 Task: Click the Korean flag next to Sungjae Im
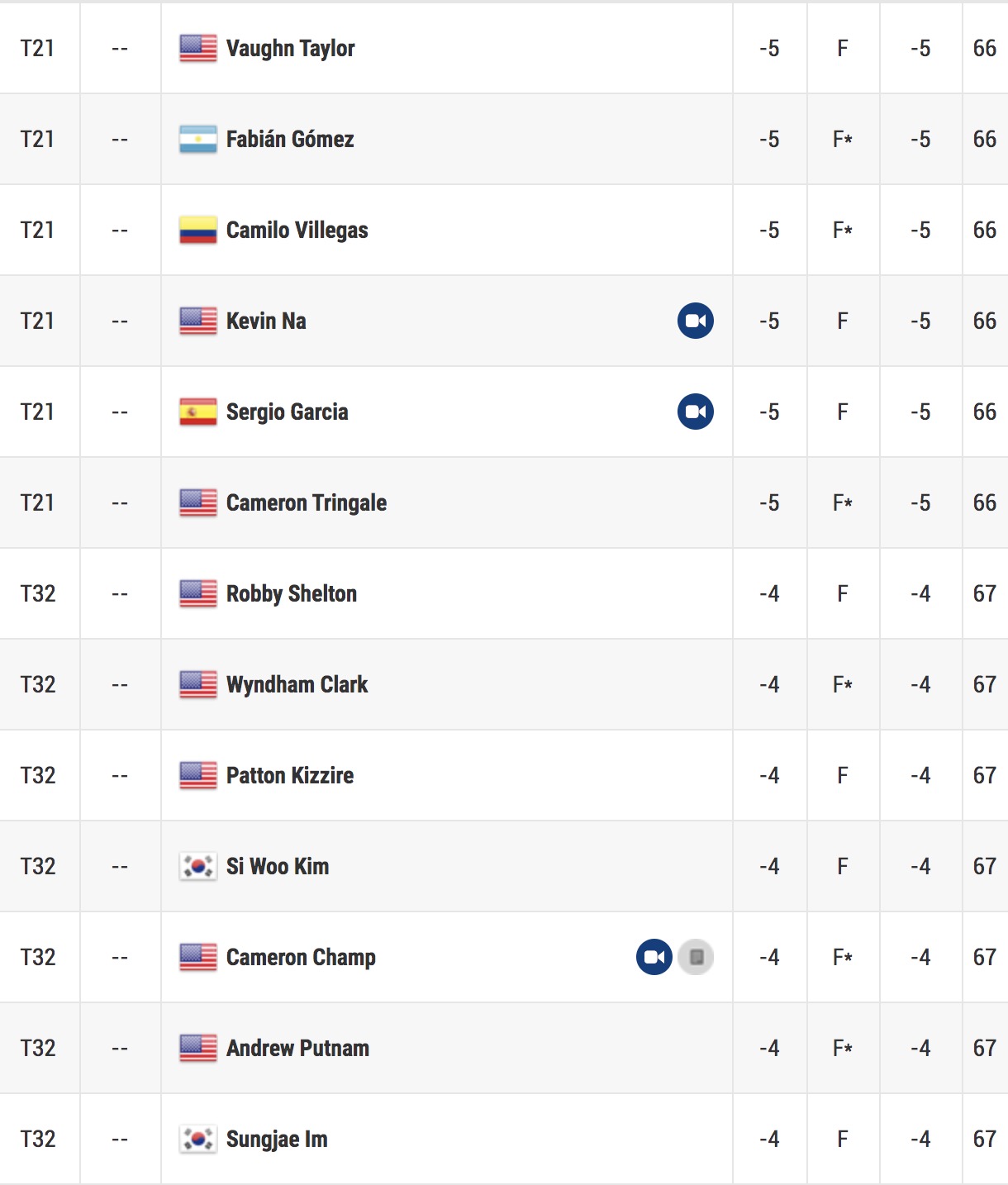point(198,1139)
